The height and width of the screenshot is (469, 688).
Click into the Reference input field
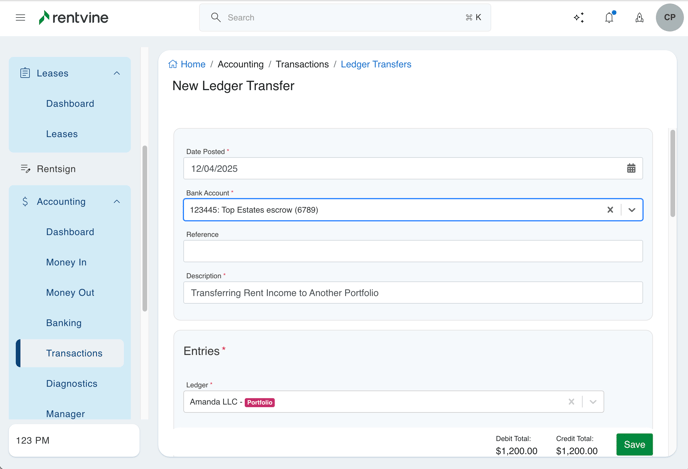click(412, 252)
